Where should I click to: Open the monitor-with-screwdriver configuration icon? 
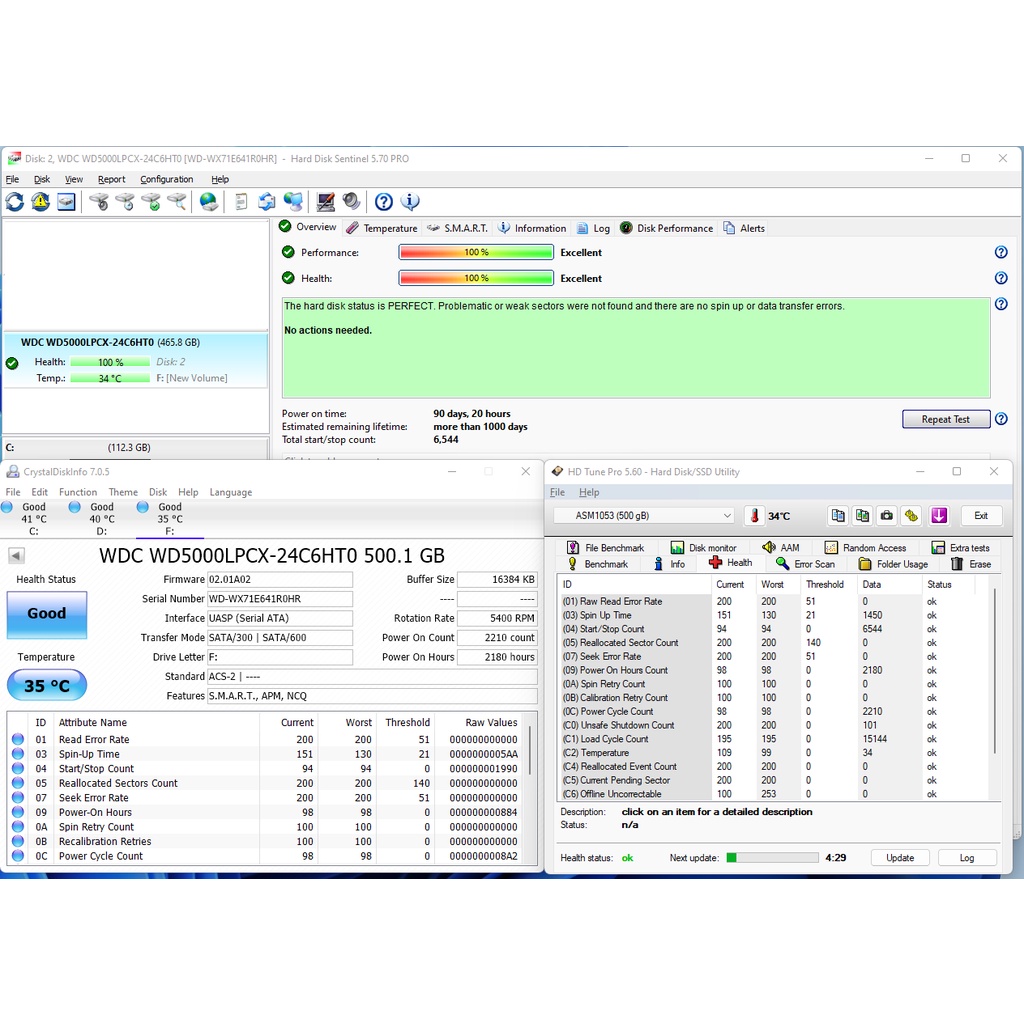tap(325, 202)
